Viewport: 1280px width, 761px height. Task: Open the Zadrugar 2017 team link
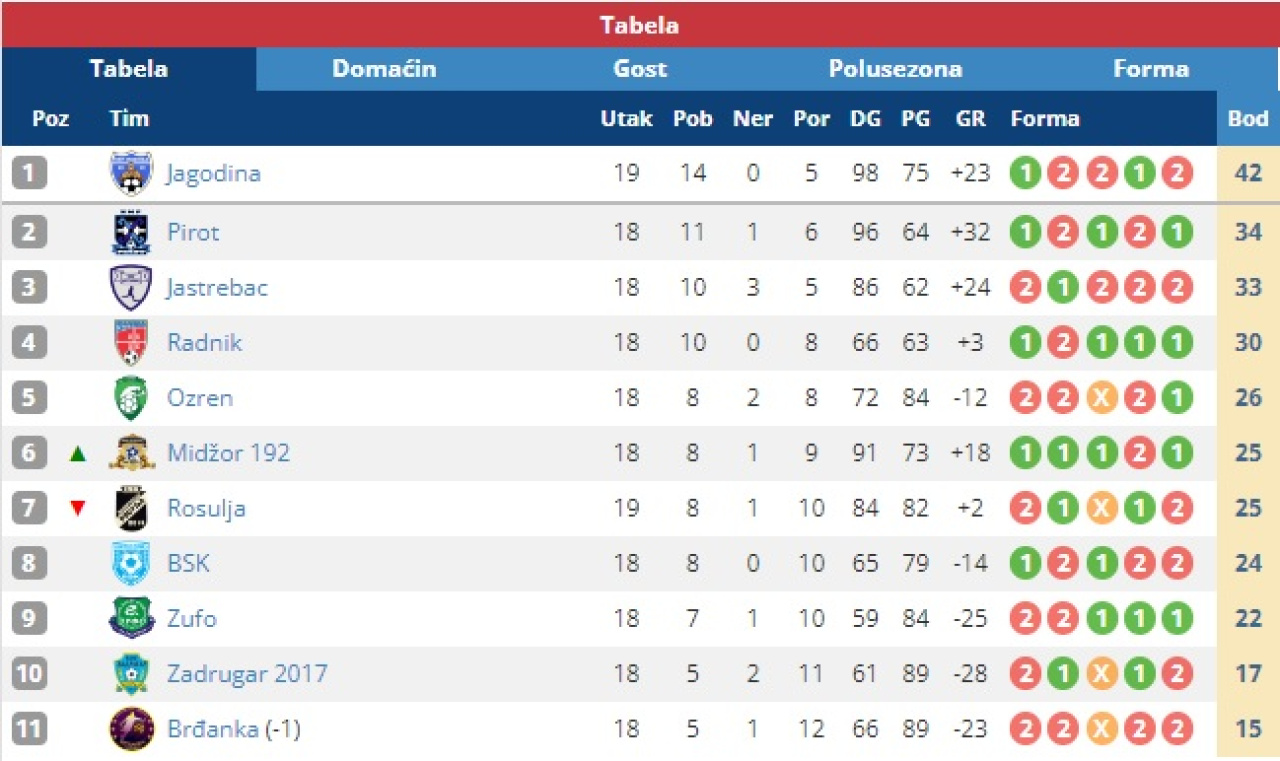click(x=247, y=673)
